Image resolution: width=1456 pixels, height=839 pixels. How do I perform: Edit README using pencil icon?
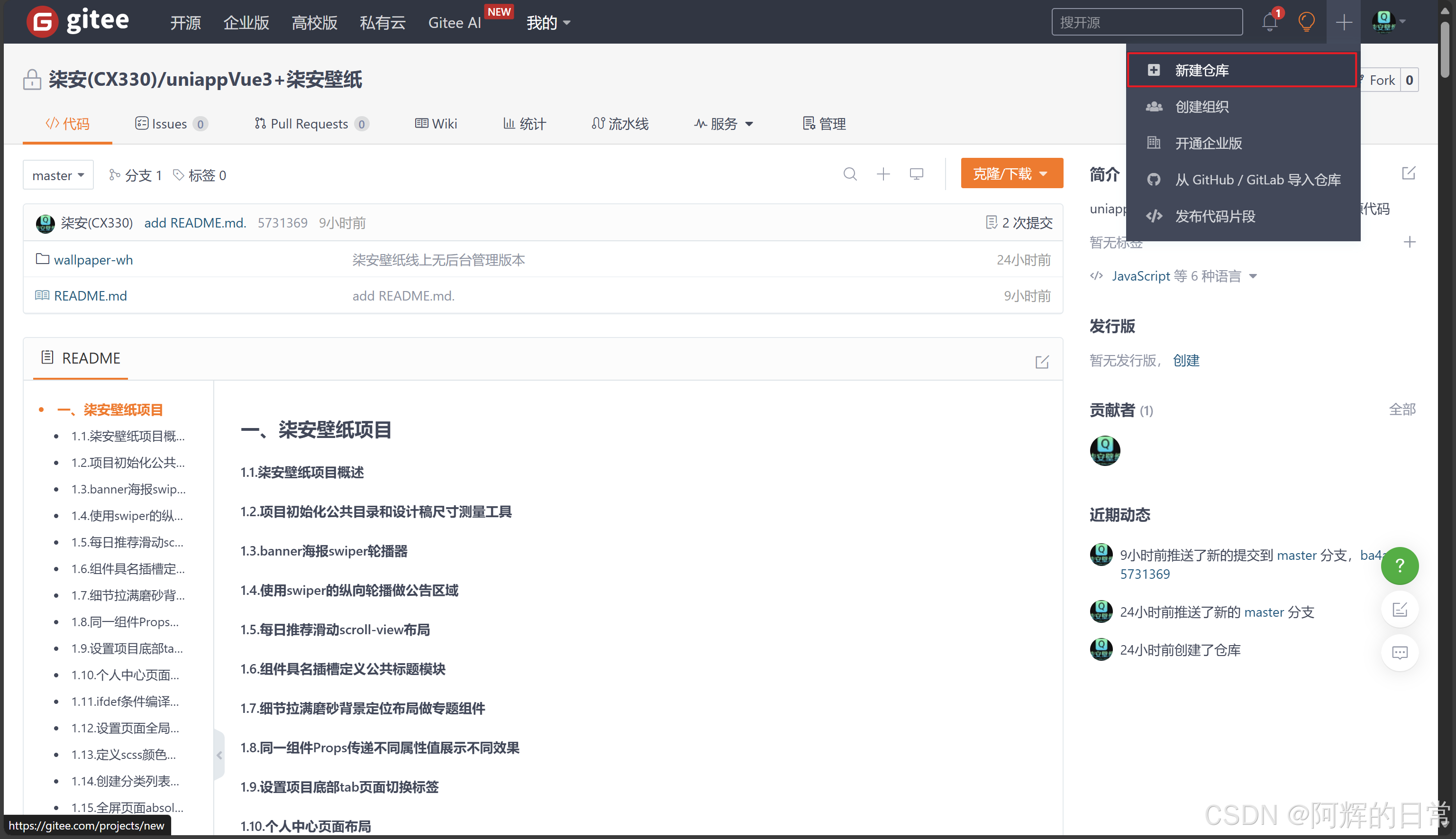[1042, 362]
